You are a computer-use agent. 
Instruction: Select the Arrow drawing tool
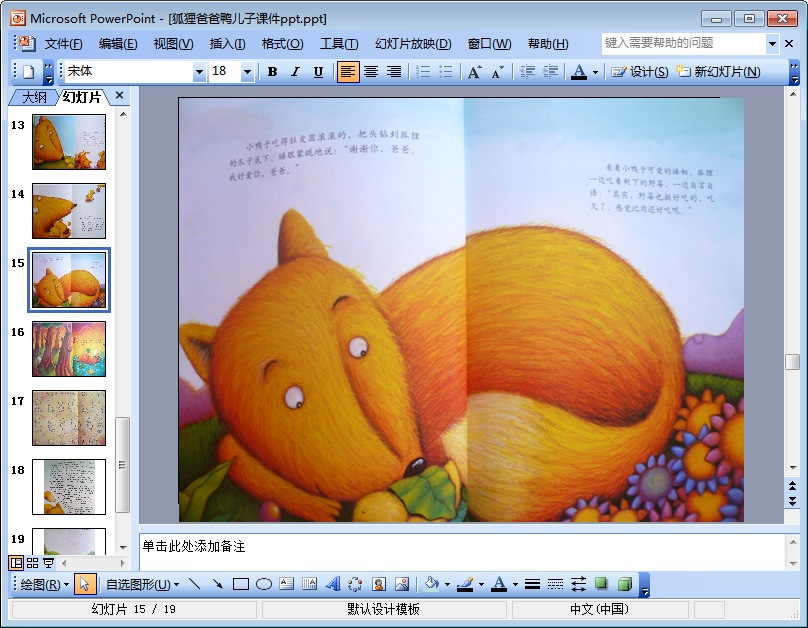[x=217, y=584]
